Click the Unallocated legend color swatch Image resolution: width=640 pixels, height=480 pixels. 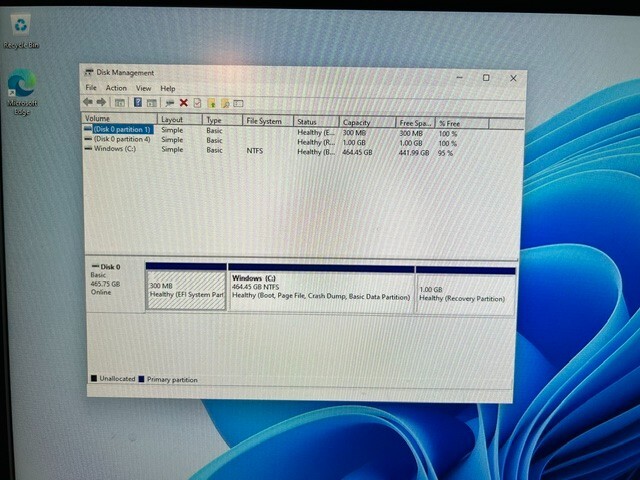coord(94,378)
